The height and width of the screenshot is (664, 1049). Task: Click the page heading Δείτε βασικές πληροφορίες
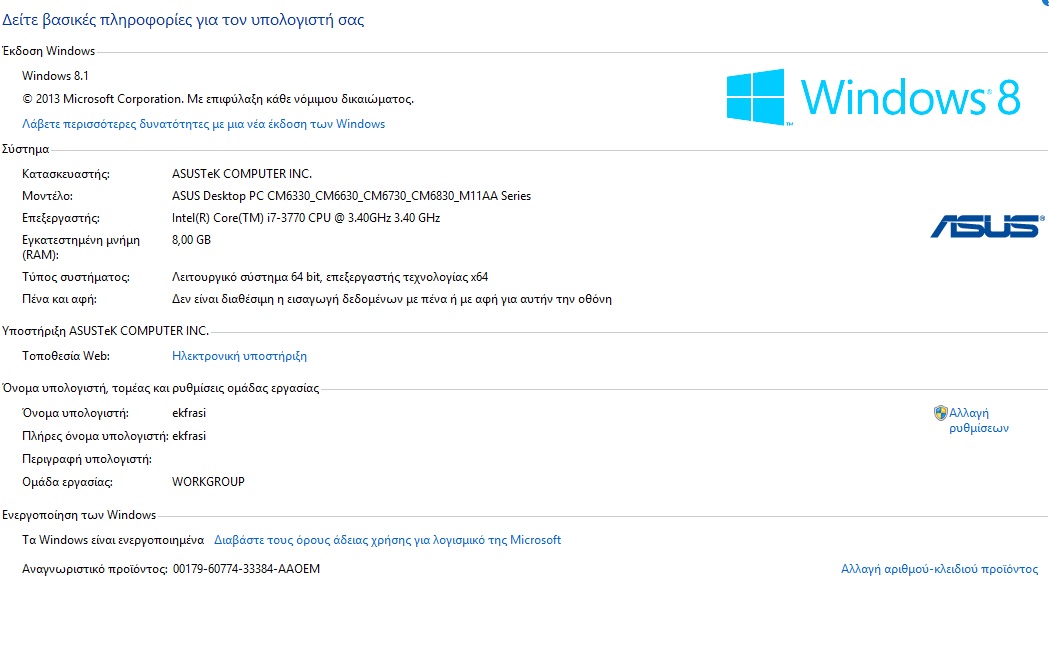pos(183,20)
